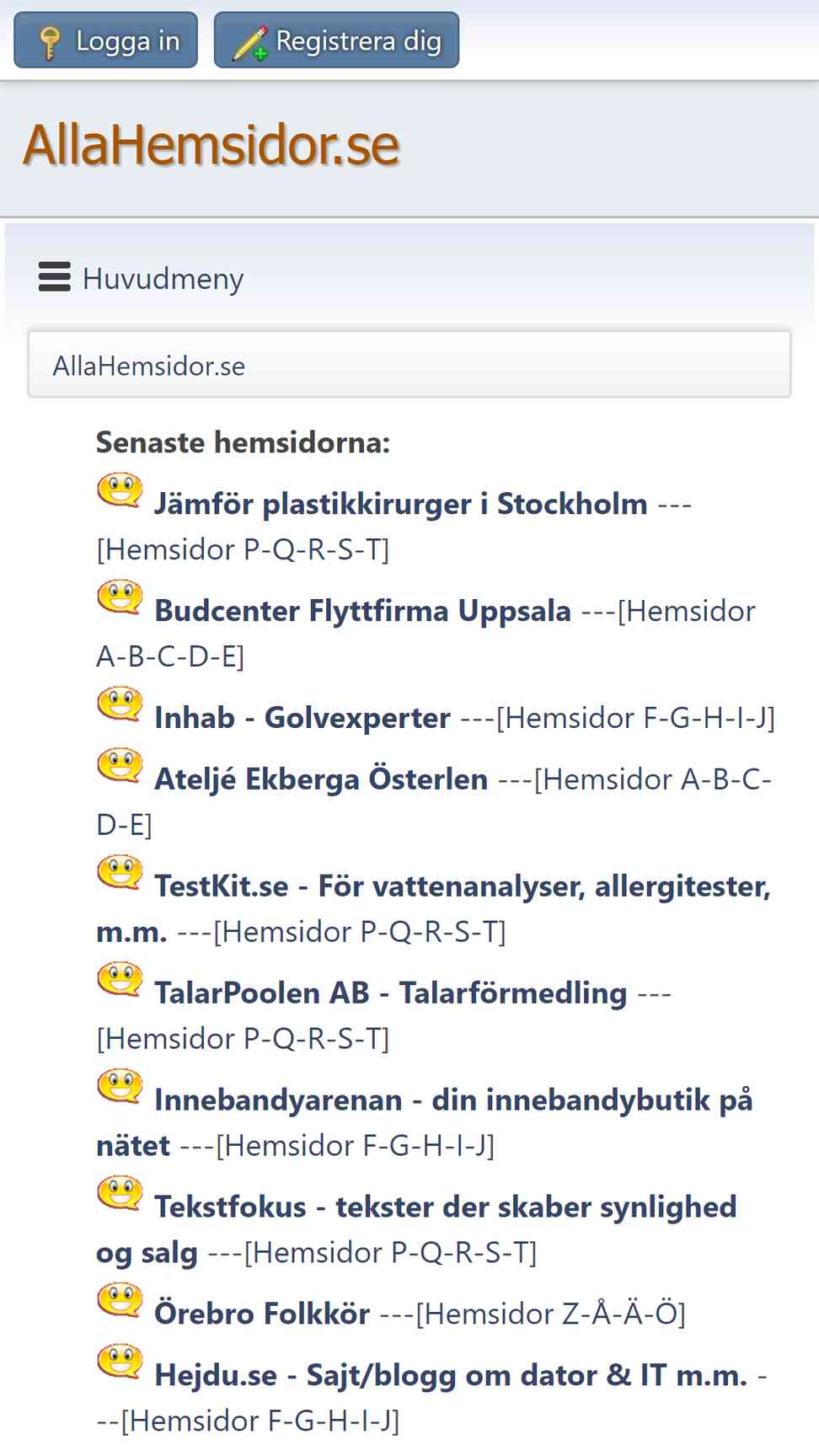Open the Innebandyarenan innebandybutik link
819x1456 pixels.
[425, 1122]
